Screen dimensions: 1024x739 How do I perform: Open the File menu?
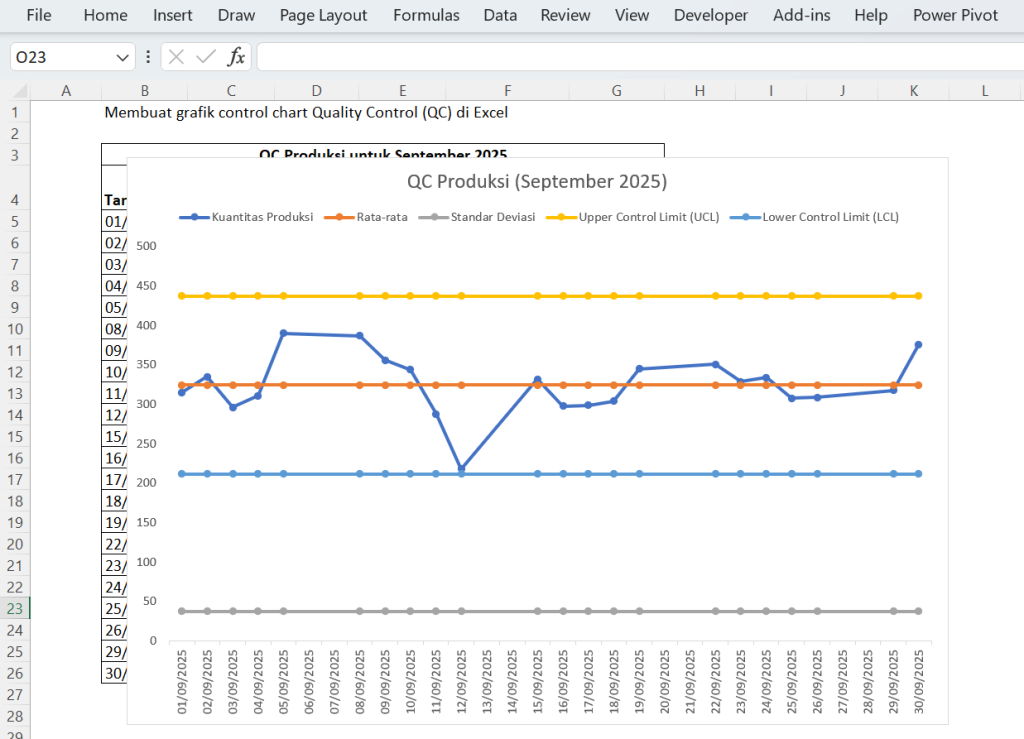point(39,15)
